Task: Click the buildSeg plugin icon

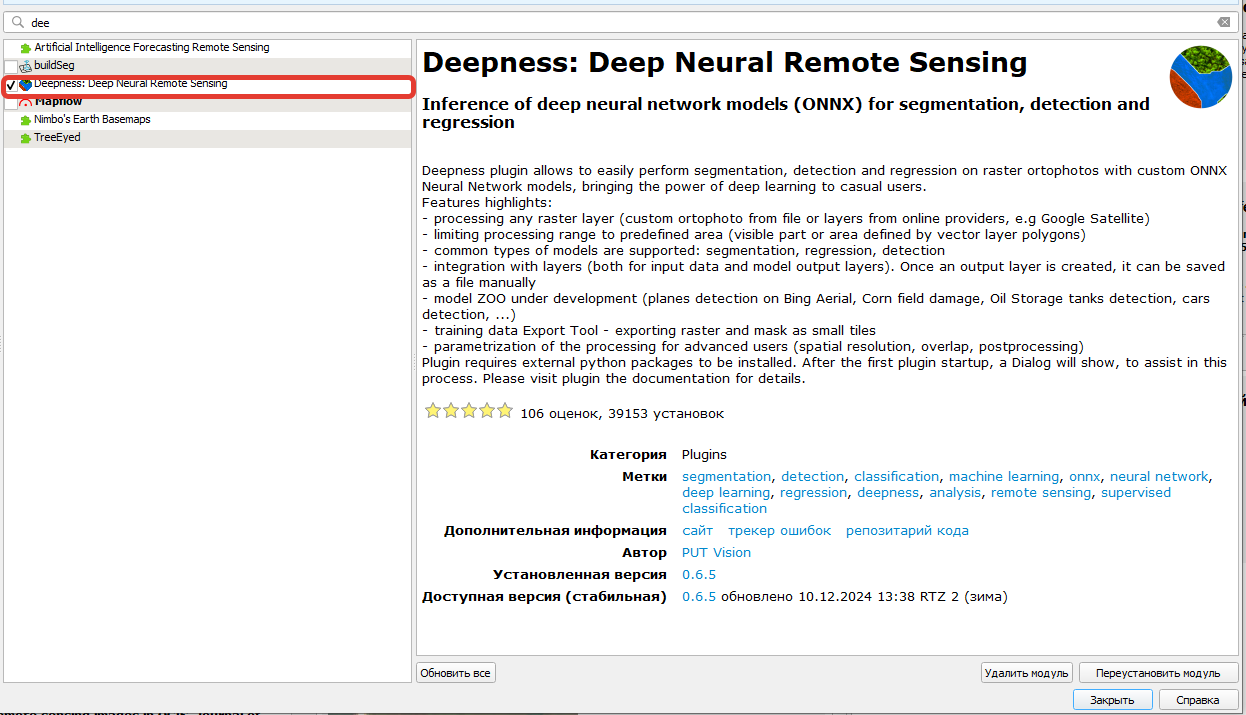Action: tap(26, 66)
